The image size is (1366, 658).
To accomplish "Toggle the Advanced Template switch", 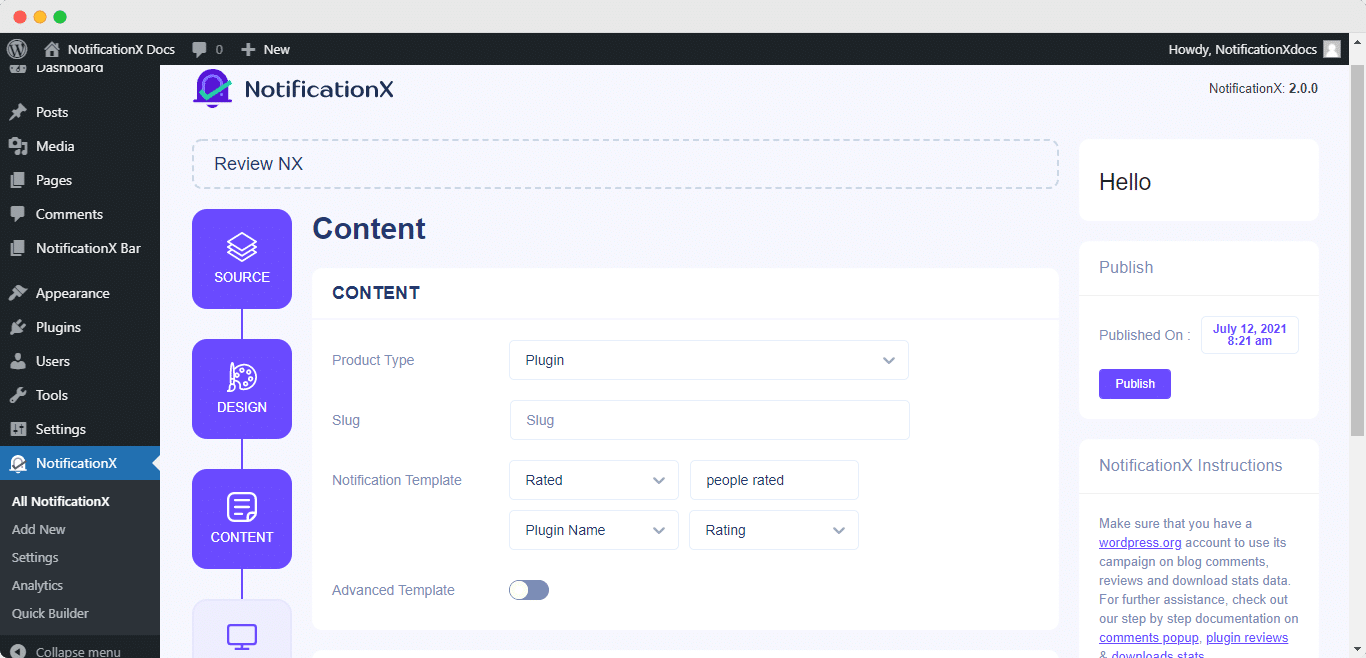I will (529, 590).
